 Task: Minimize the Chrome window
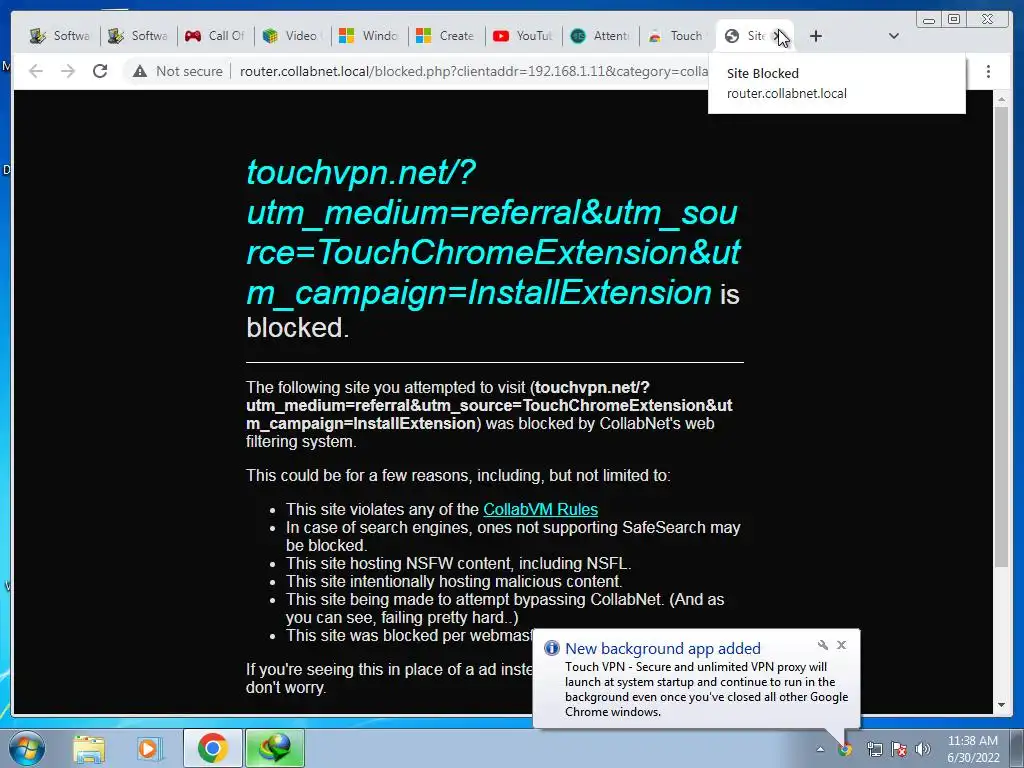929,20
